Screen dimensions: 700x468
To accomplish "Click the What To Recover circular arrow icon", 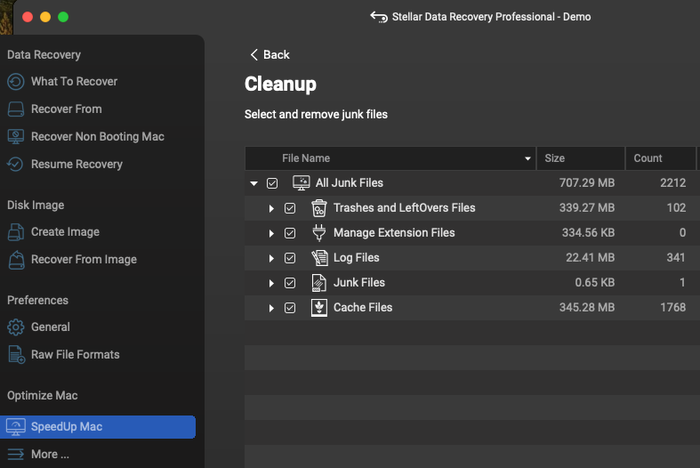I will (x=16, y=82).
